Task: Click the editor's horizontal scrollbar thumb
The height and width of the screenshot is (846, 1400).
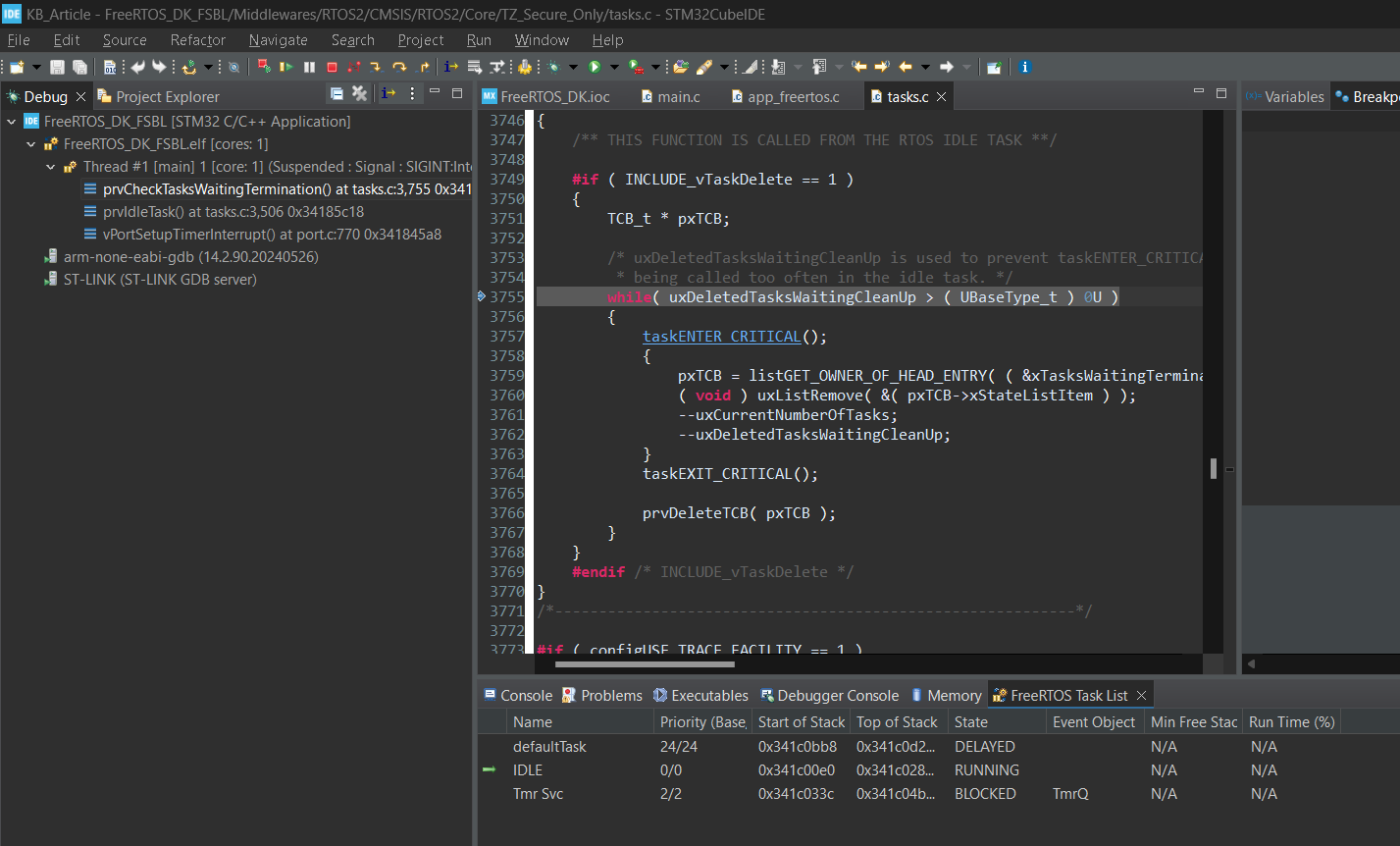Action: pos(644,664)
